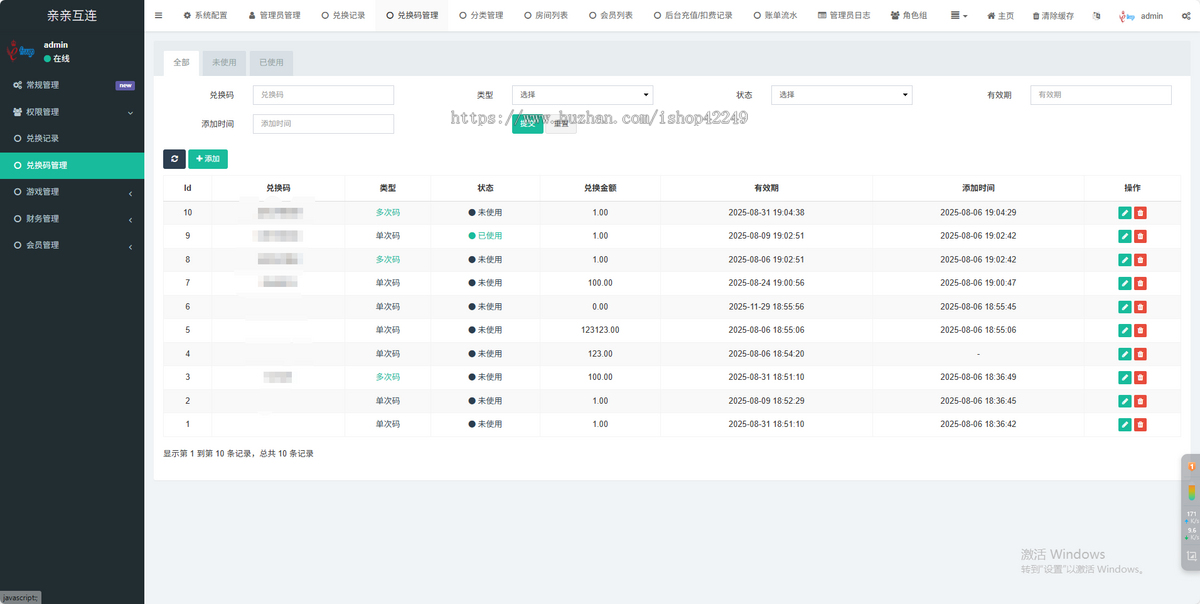
Task: Open the settings gears icon at top right
Action: point(1185,16)
